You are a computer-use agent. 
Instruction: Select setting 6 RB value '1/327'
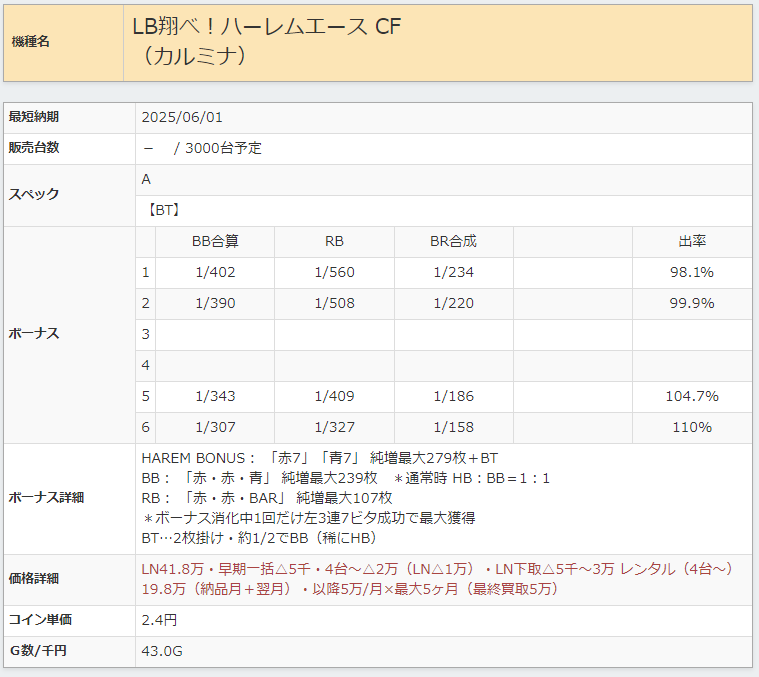tap(334, 427)
